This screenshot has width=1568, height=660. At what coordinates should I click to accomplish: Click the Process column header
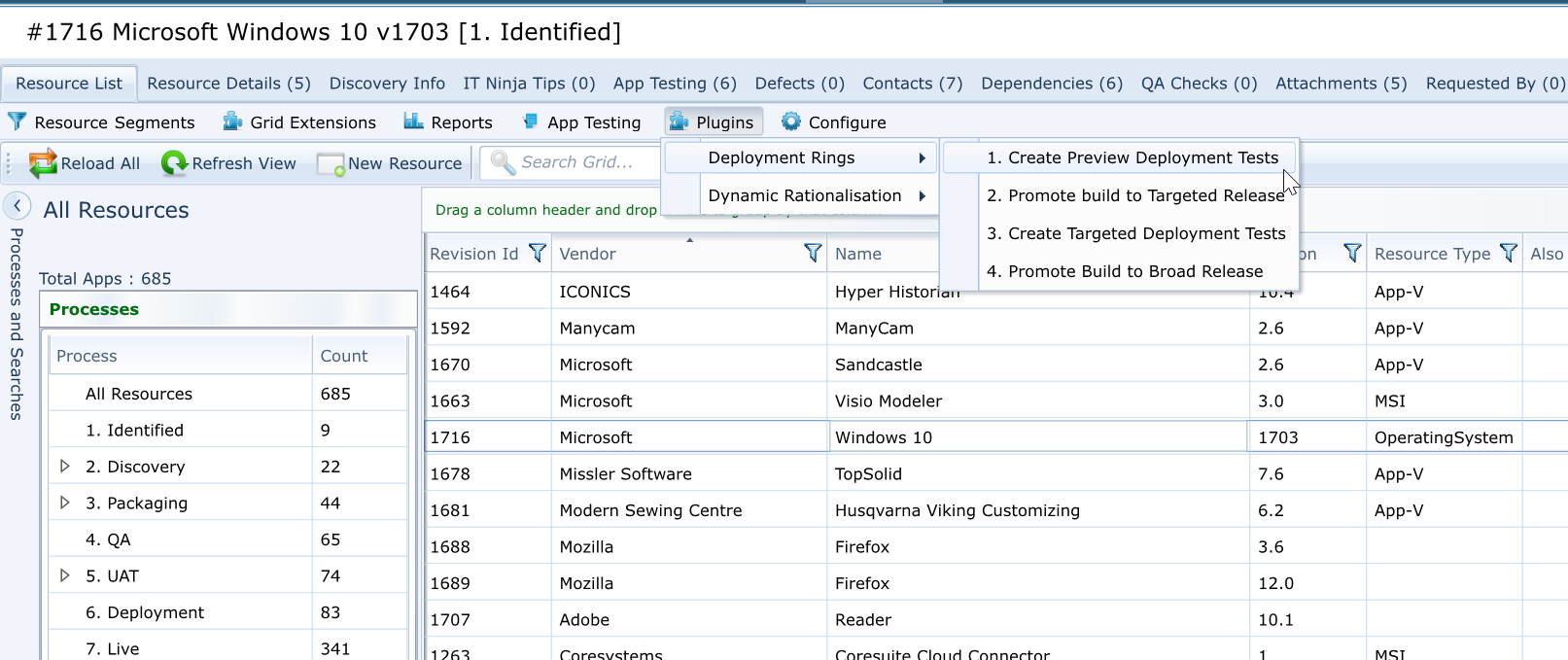(181, 356)
